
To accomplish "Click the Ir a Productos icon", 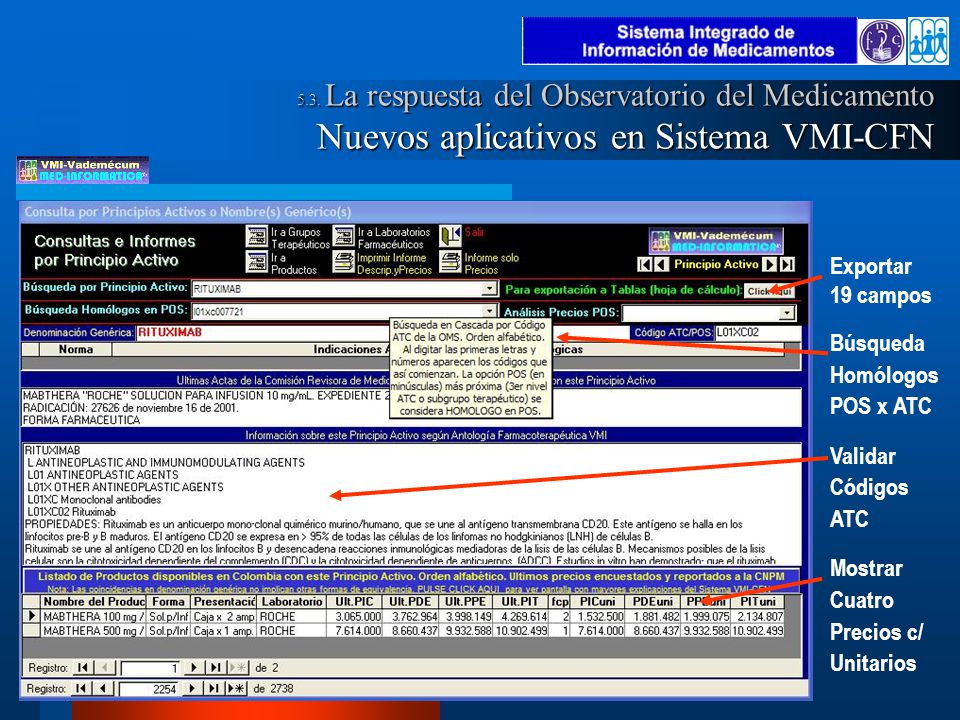I will [257, 261].
